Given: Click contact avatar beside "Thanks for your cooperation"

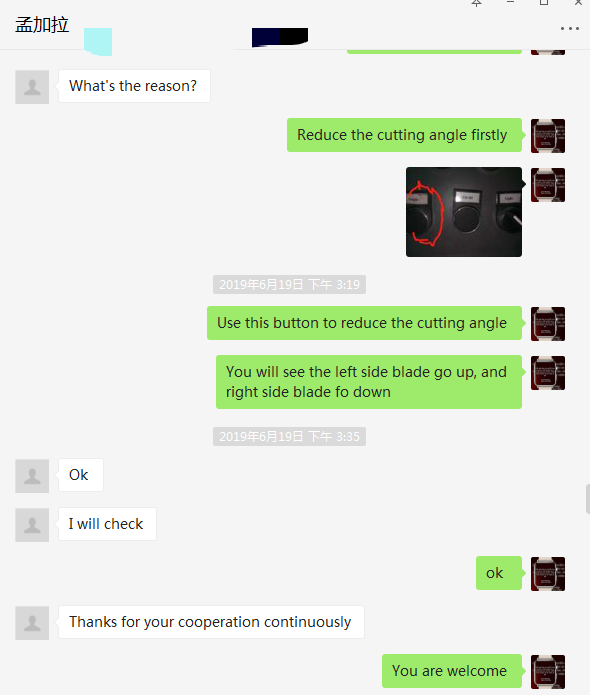Looking at the screenshot, I should click(x=32, y=623).
